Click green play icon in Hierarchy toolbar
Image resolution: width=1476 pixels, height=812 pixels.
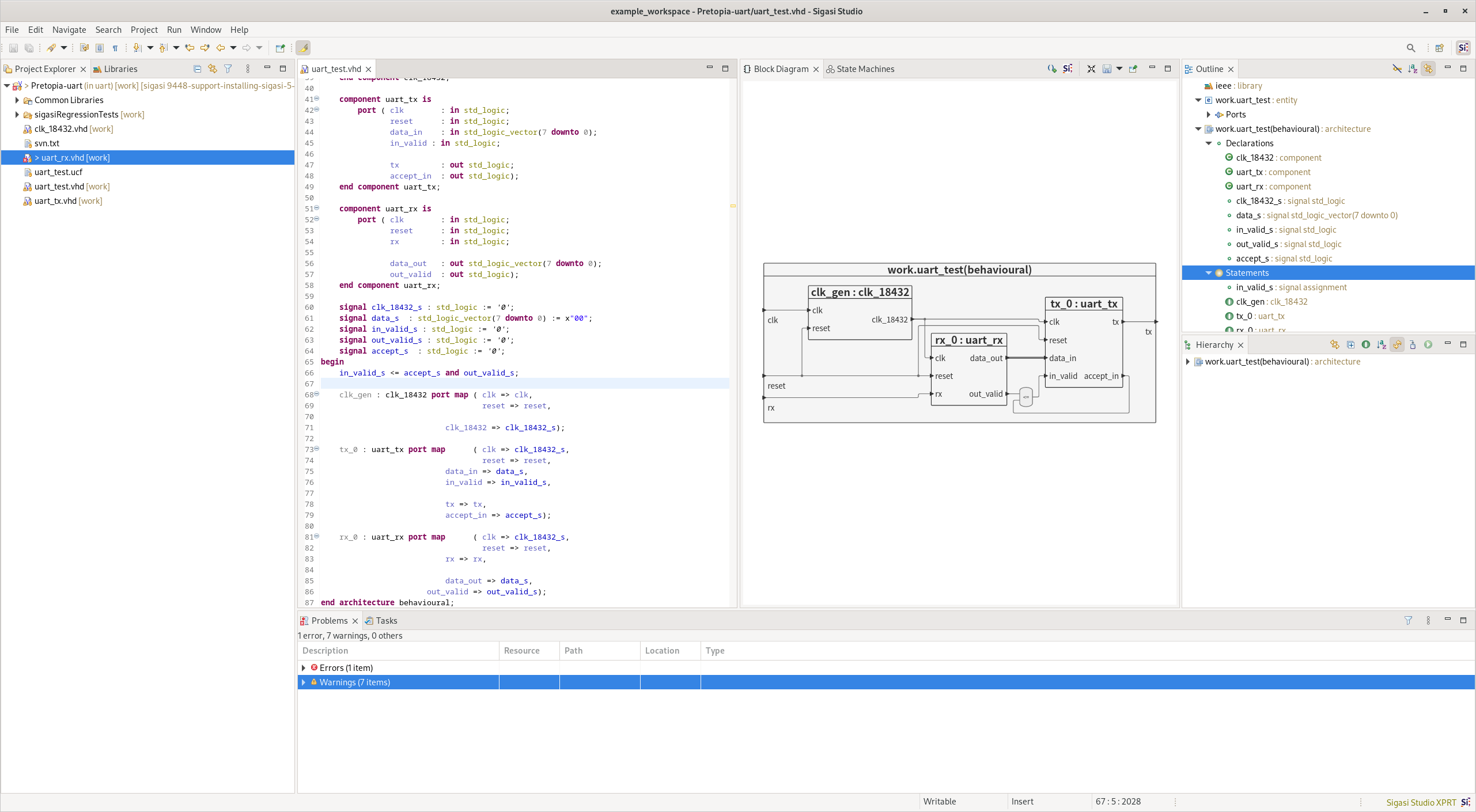pos(1428,345)
